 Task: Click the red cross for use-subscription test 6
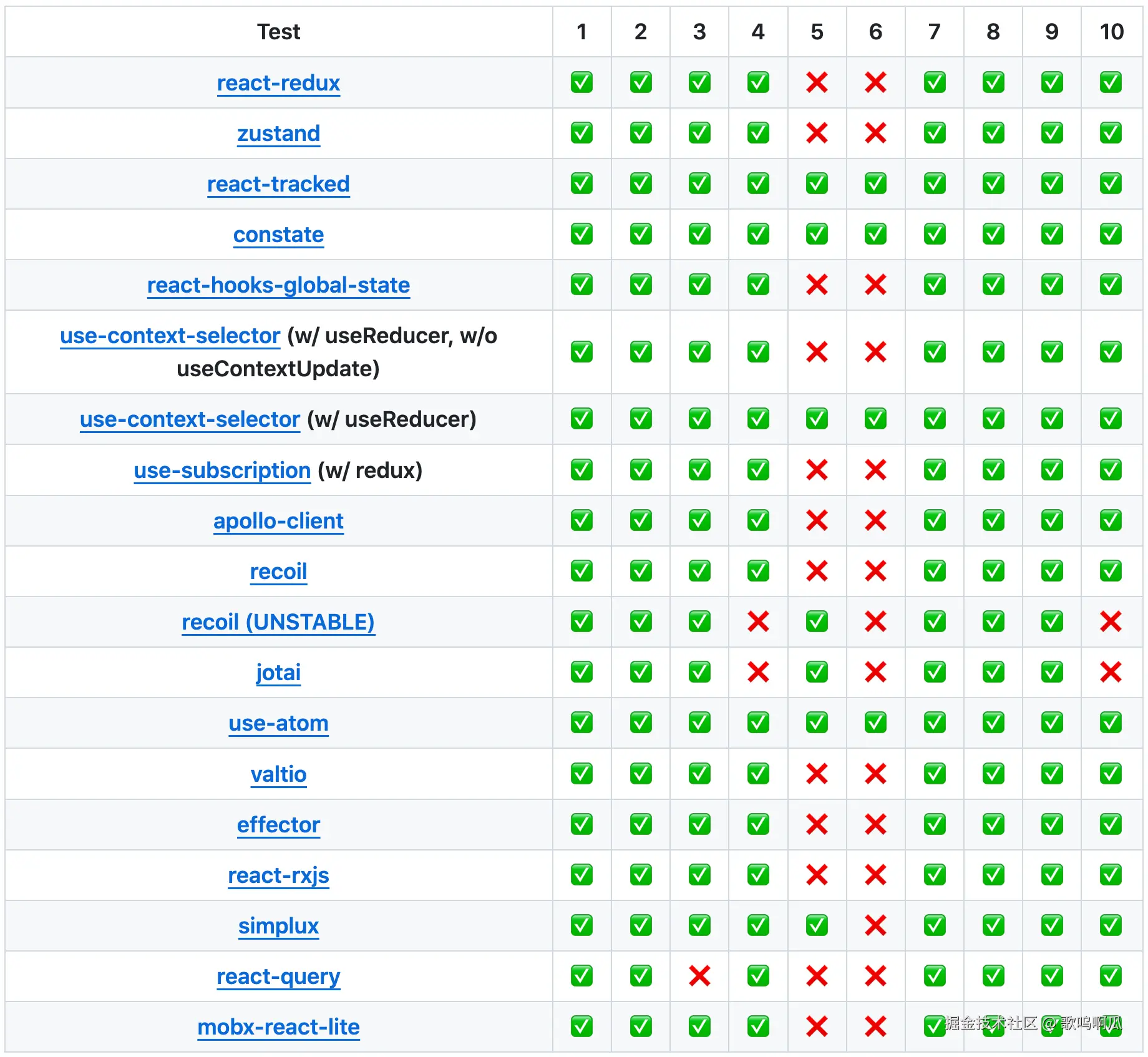(x=875, y=470)
